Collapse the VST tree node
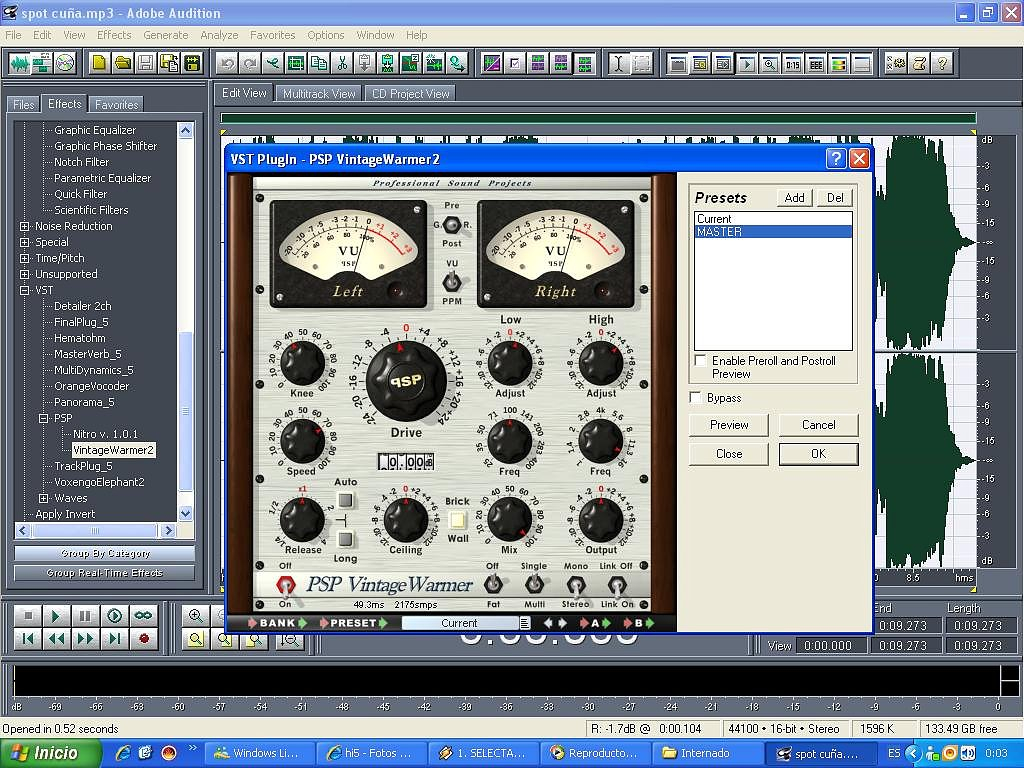This screenshot has height=768, width=1024. (x=25, y=290)
